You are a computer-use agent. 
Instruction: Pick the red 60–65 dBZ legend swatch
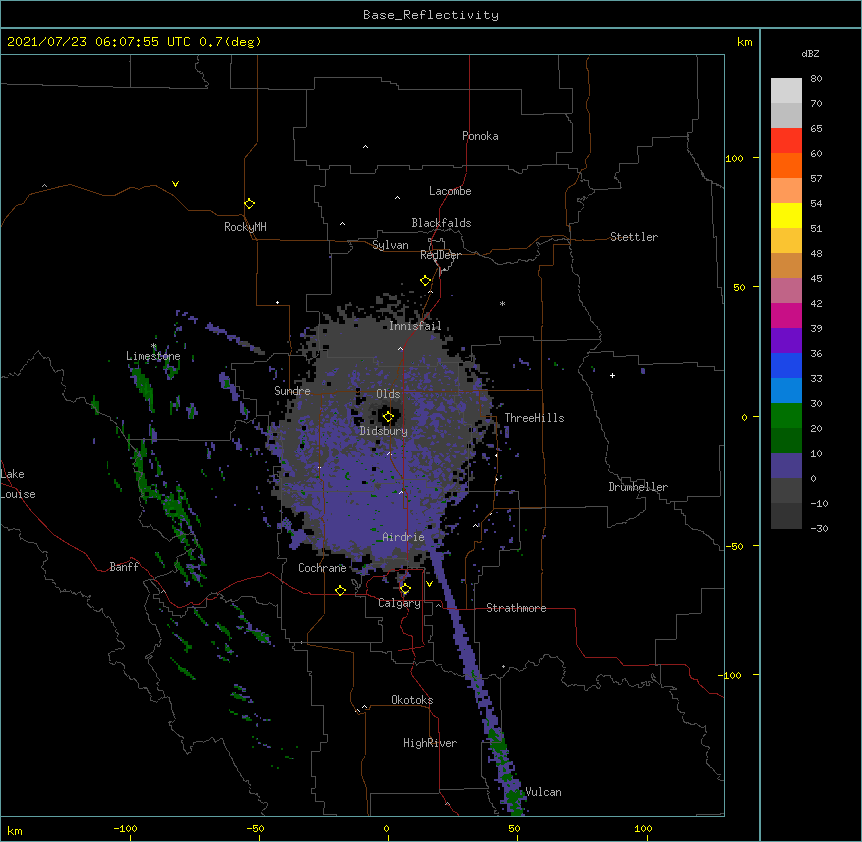click(x=786, y=141)
